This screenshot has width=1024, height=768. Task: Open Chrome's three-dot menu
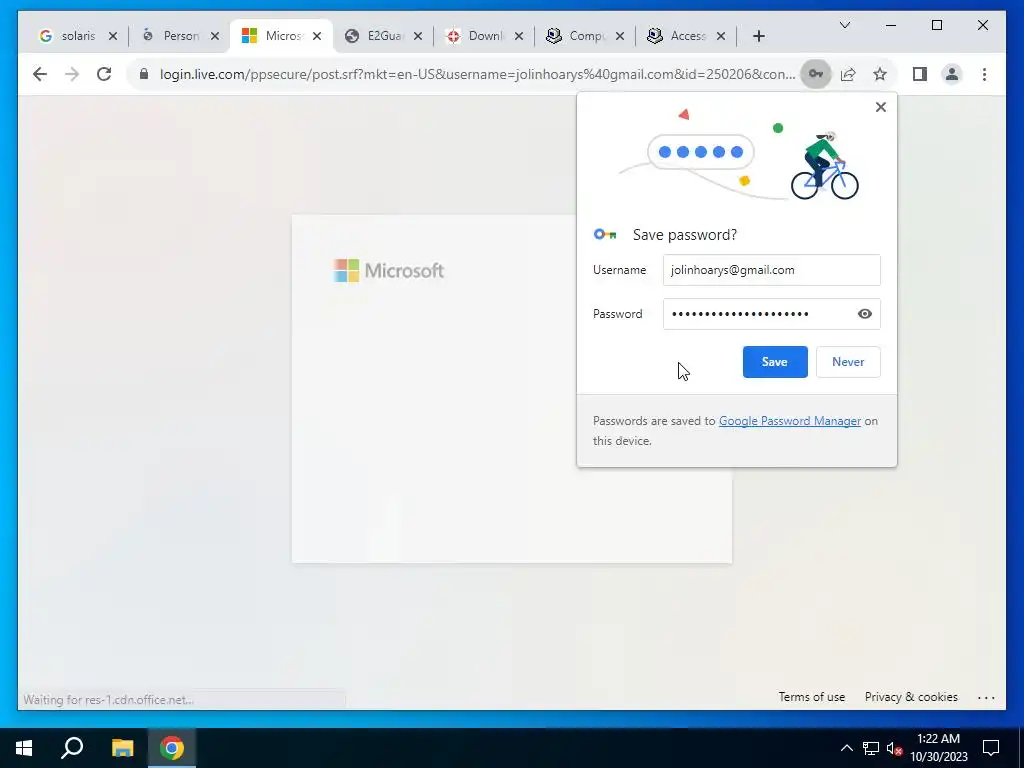point(984,74)
